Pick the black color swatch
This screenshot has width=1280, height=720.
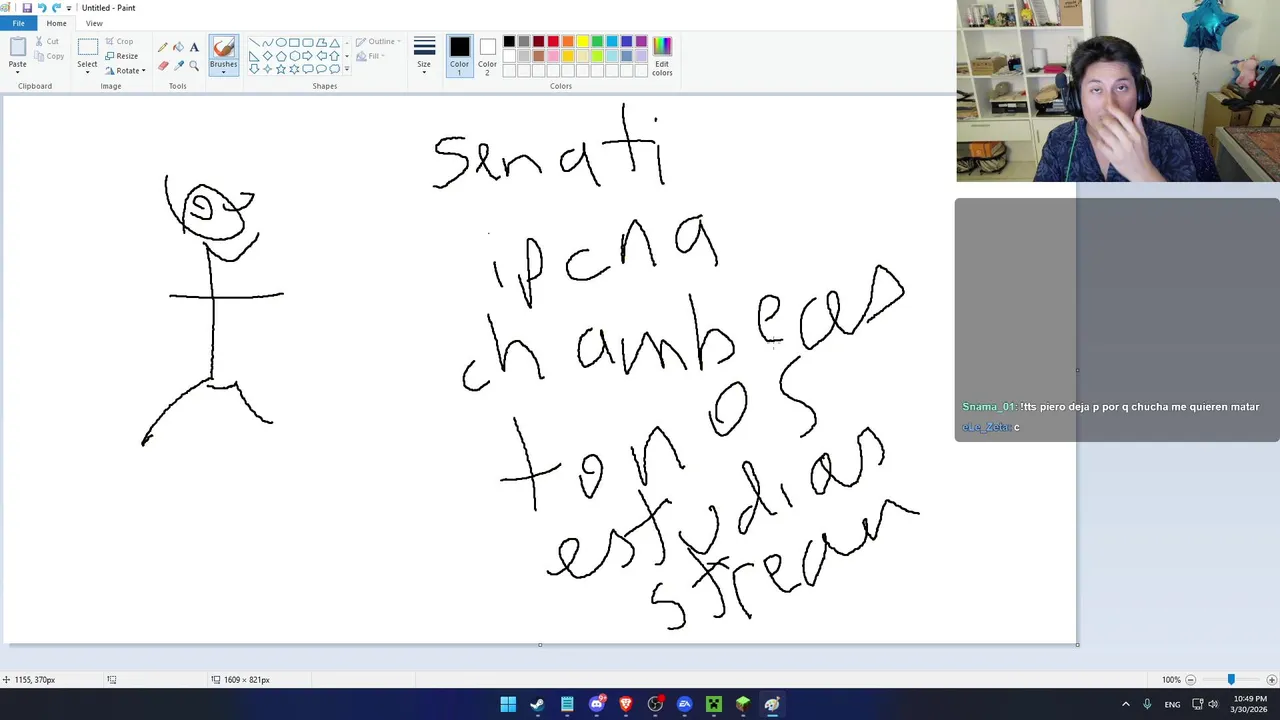[x=509, y=42]
